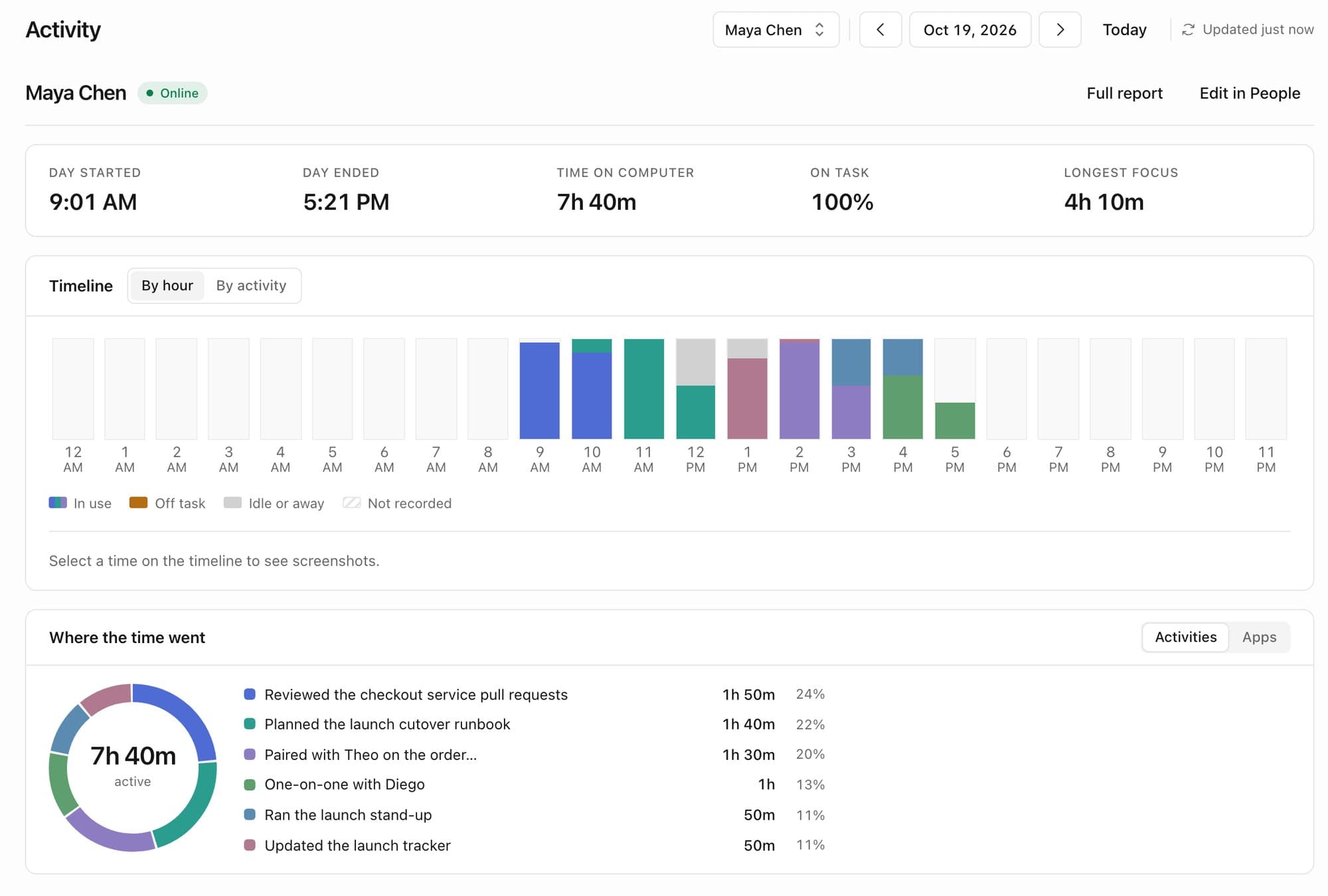This screenshot has height=896, width=1328.
Task: Open the Full report link
Action: (x=1124, y=93)
